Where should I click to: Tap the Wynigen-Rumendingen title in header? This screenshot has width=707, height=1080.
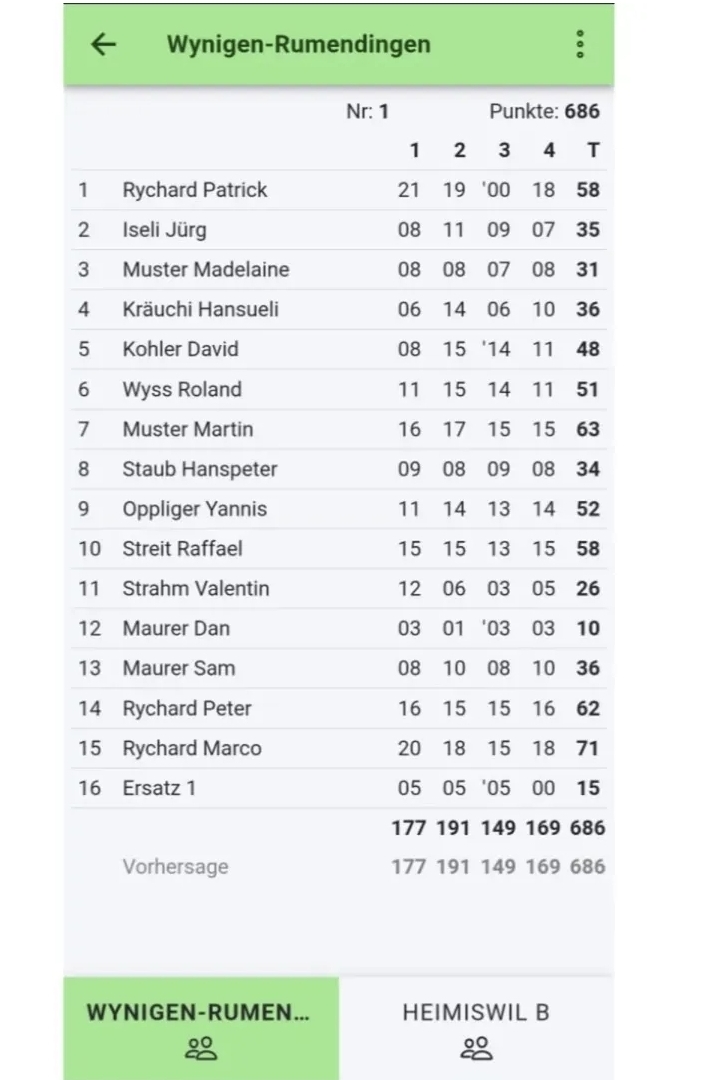pos(299,44)
